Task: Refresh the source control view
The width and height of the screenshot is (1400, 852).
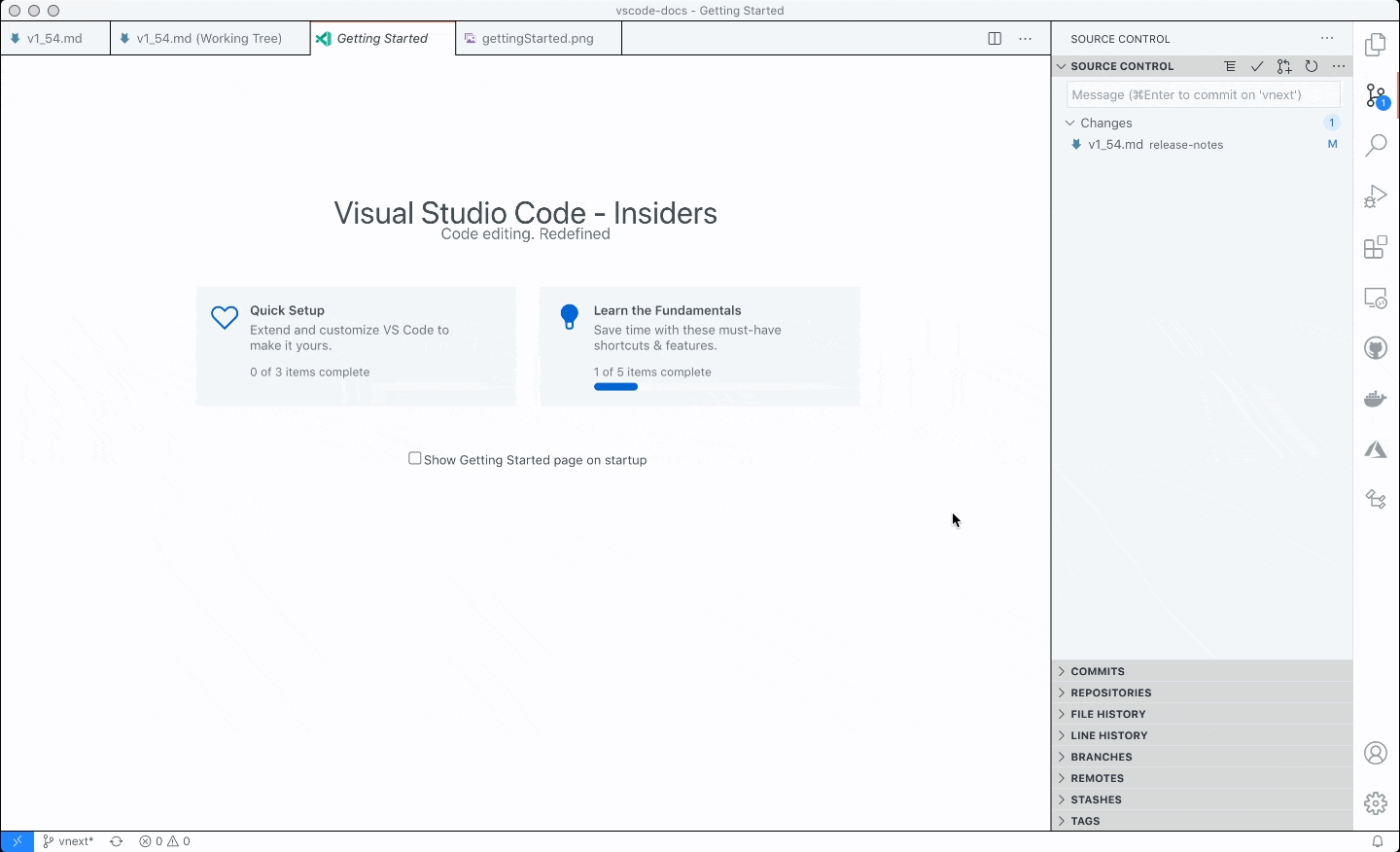Action: [1312, 67]
